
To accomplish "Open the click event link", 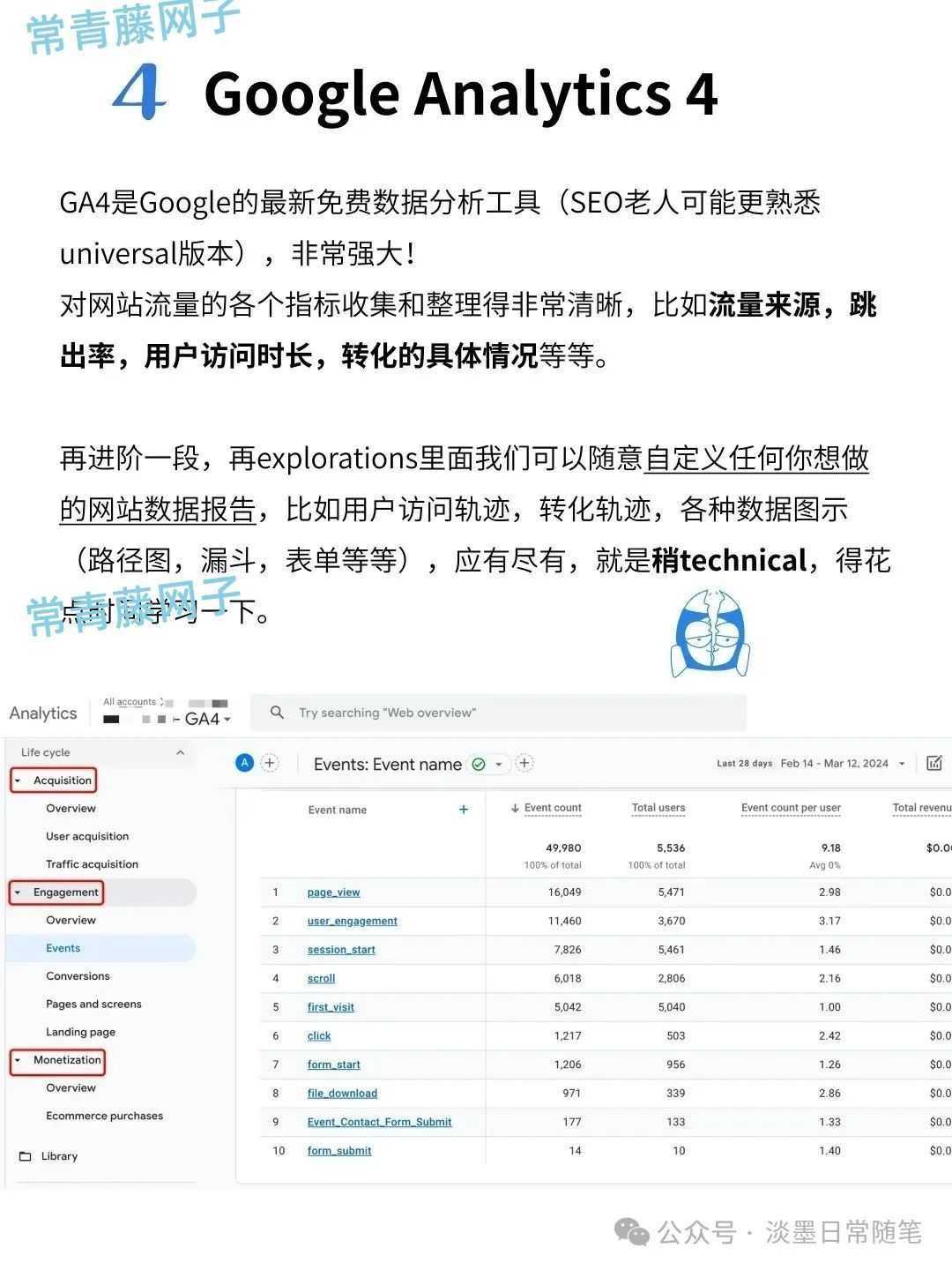I will click(319, 1036).
